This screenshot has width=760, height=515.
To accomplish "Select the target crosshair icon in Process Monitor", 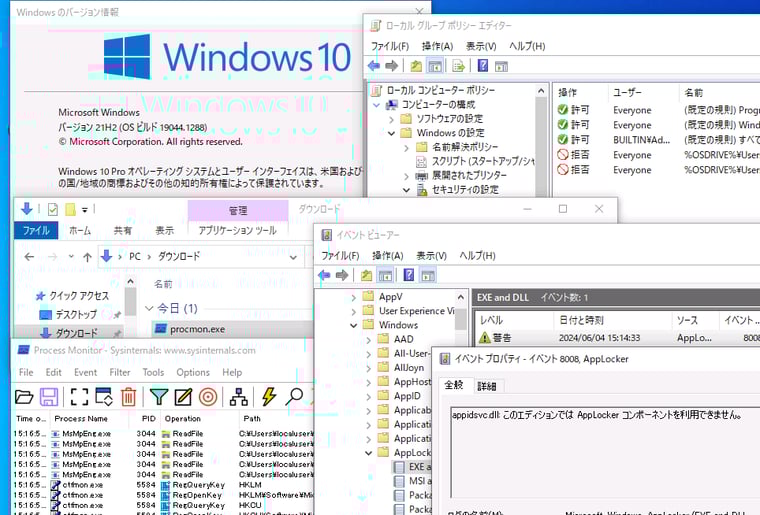I will [x=208, y=397].
